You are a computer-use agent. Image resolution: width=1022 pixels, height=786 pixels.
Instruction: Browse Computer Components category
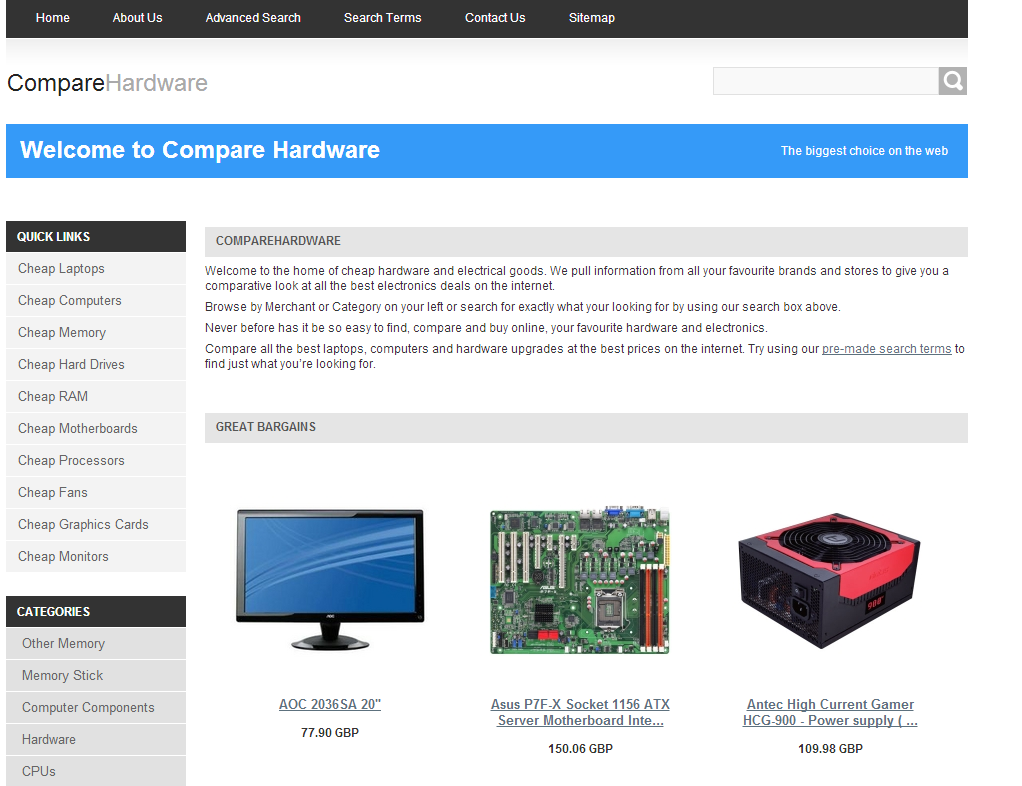tap(96, 707)
